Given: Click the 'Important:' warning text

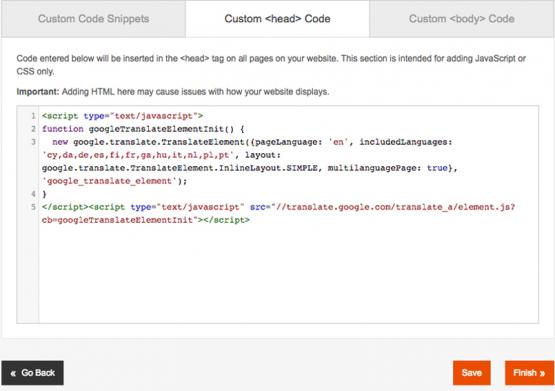Looking at the screenshot, I should pyautogui.click(x=38, y=92).
